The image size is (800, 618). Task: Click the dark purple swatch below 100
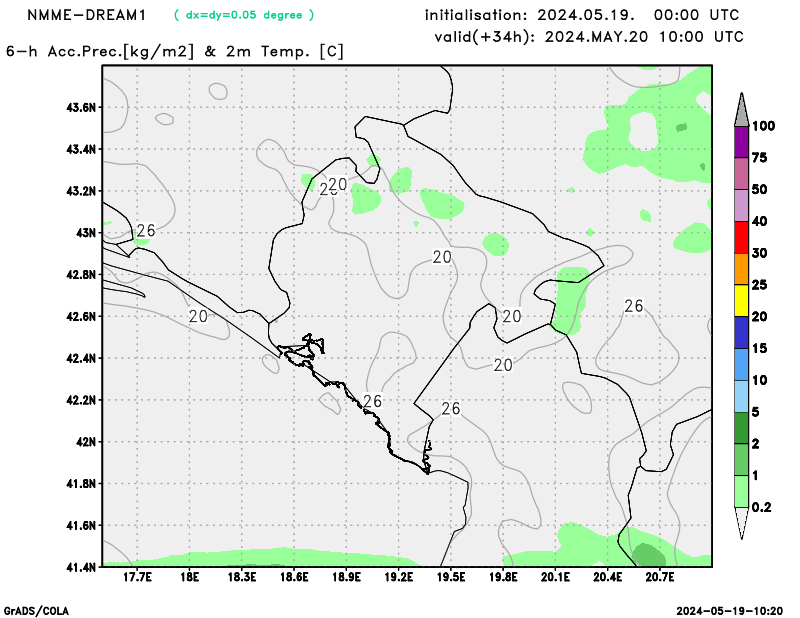click(x=741, y=142)
